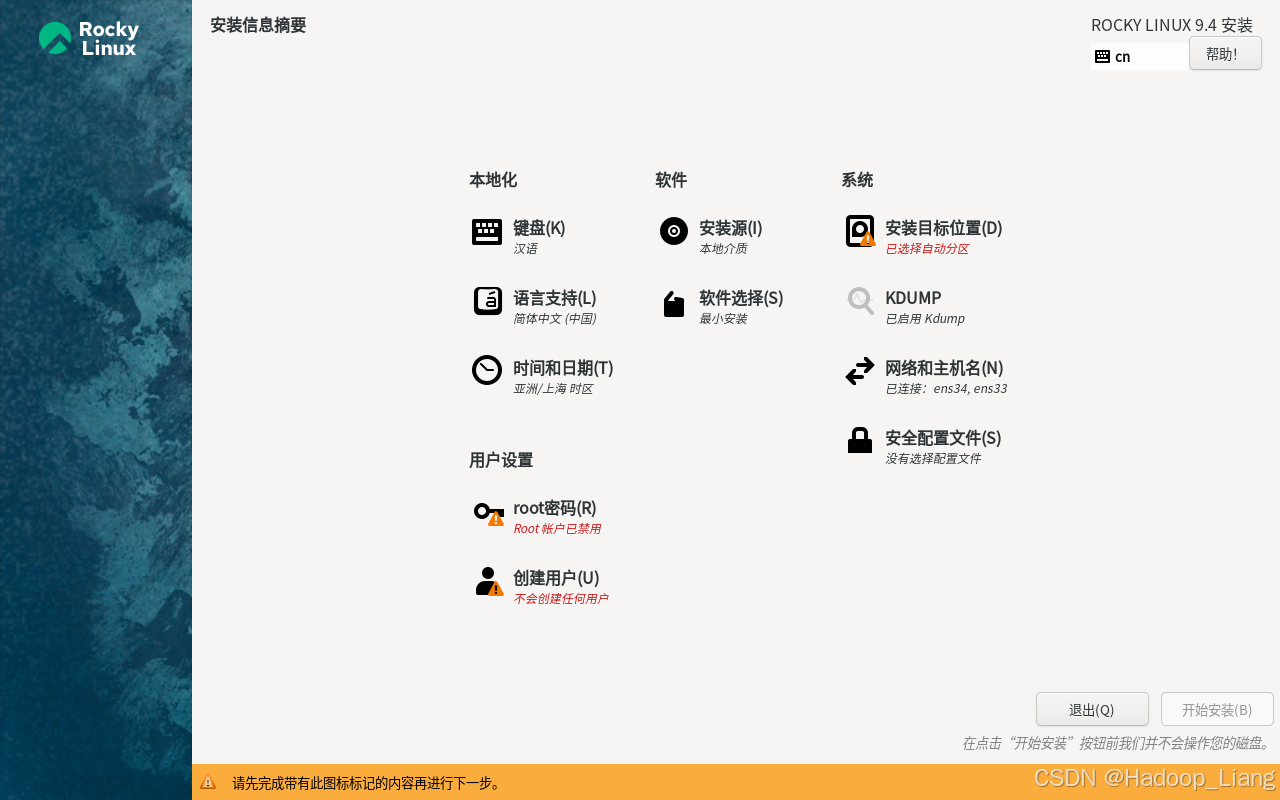The height and width of the screenshot is (800, 1280).
Task: Open 创建用户(U) settings
Action: 556,578
